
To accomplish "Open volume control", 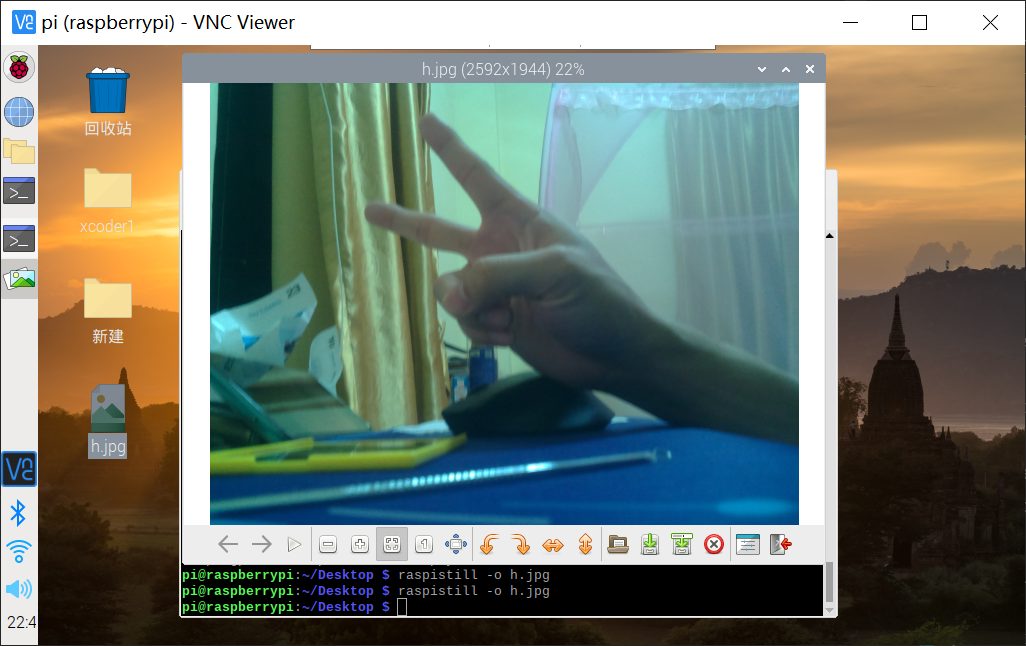I will tap(18, 589).
